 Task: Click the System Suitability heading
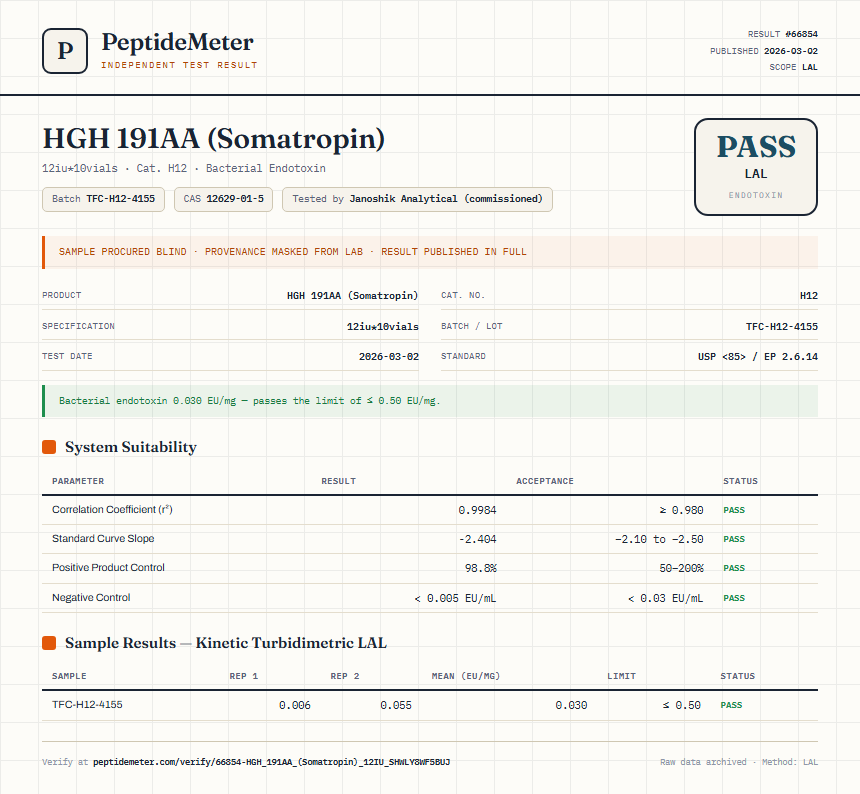[131, 447]
